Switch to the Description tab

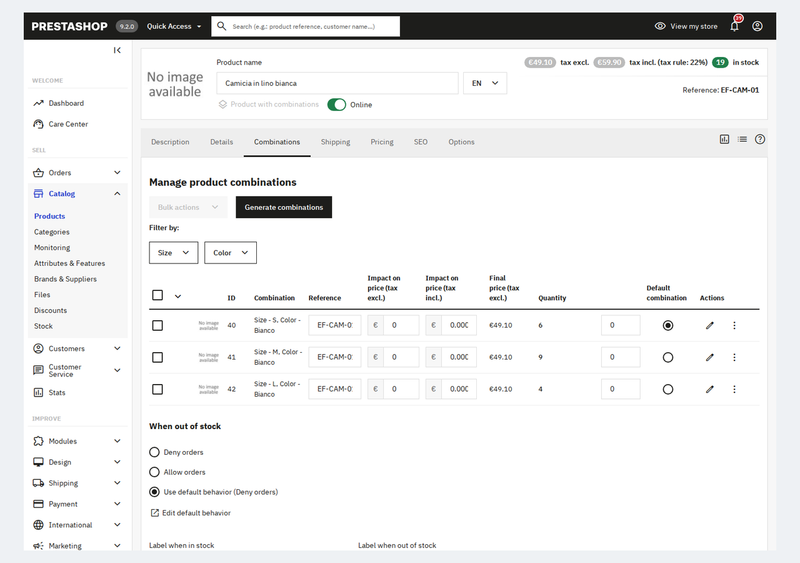(170, 142)
